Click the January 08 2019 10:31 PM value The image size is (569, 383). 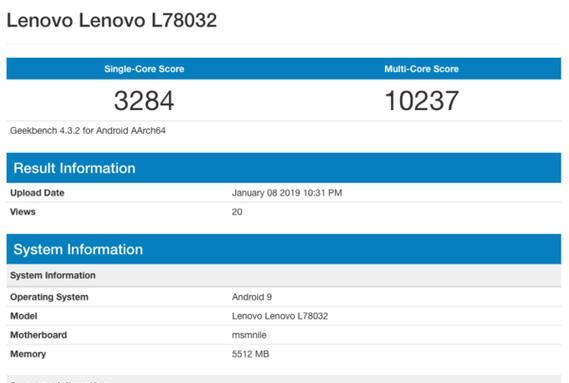pyautogui.click(x=287, y=193)
